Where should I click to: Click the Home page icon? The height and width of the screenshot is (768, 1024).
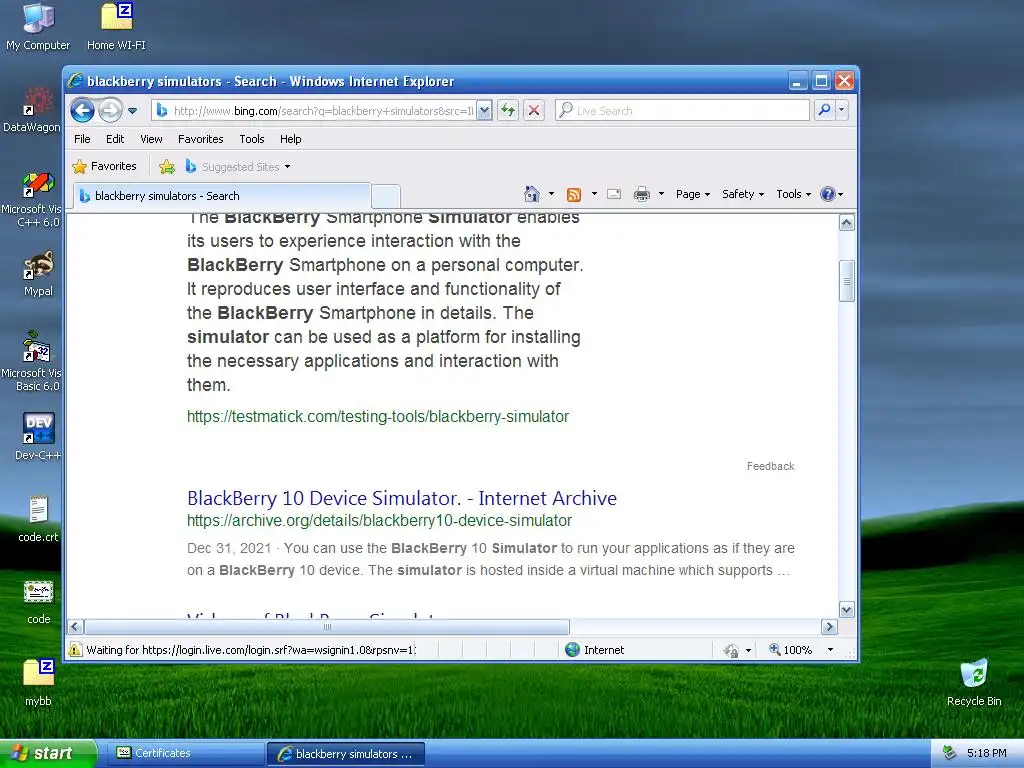(x=532, y=194)
